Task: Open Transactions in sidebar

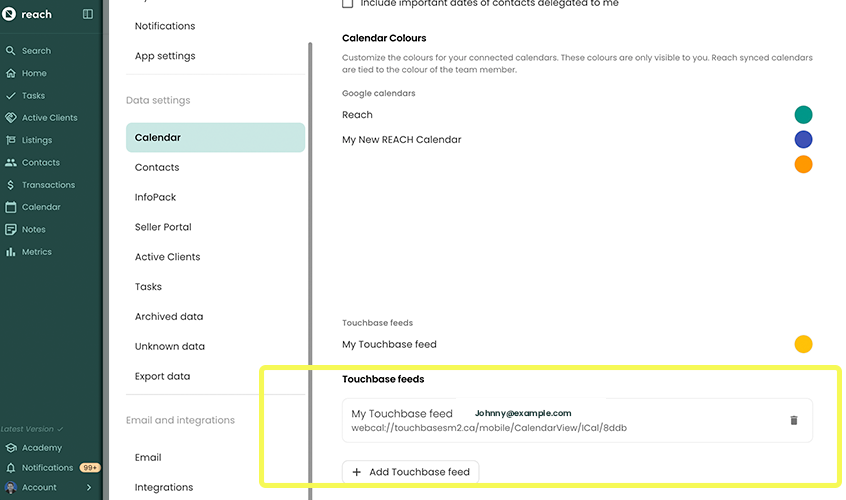Action: [48, 185]
